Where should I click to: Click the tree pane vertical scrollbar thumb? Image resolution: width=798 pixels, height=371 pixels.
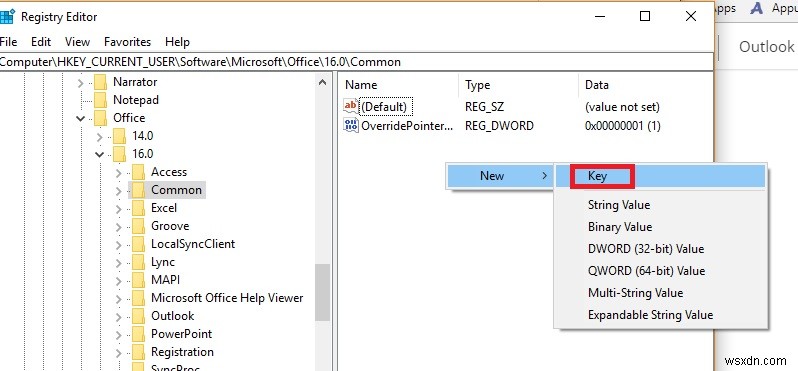pyautogui.click(x=322, y=293)
